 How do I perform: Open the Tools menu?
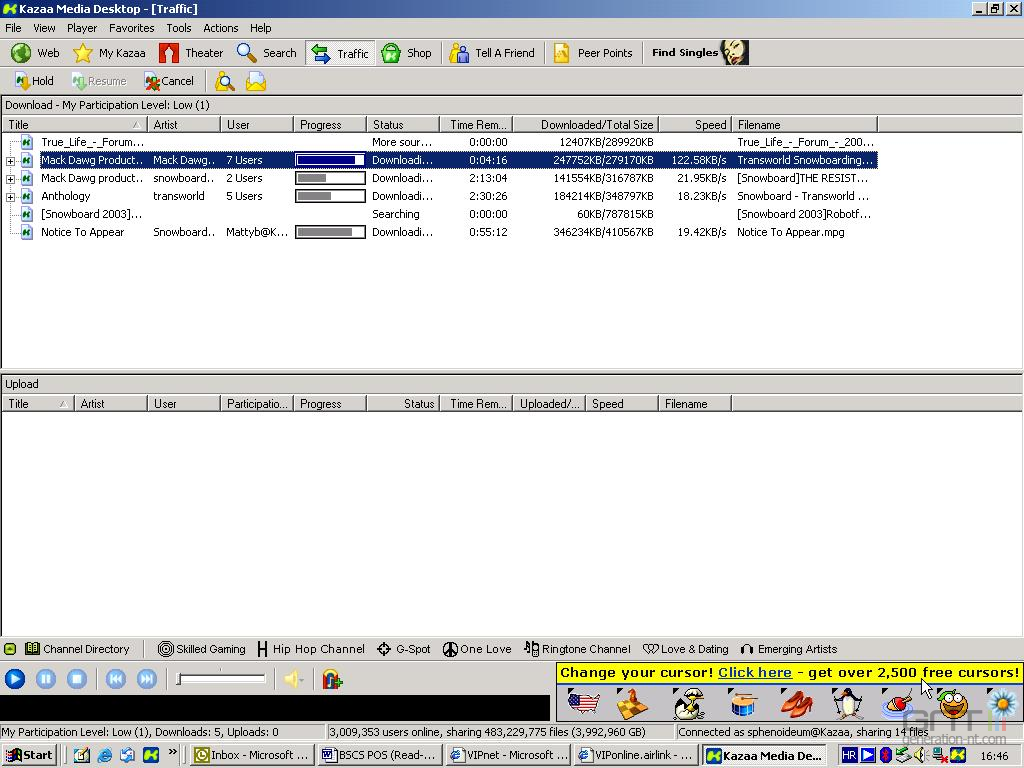(x=178, y=28)
